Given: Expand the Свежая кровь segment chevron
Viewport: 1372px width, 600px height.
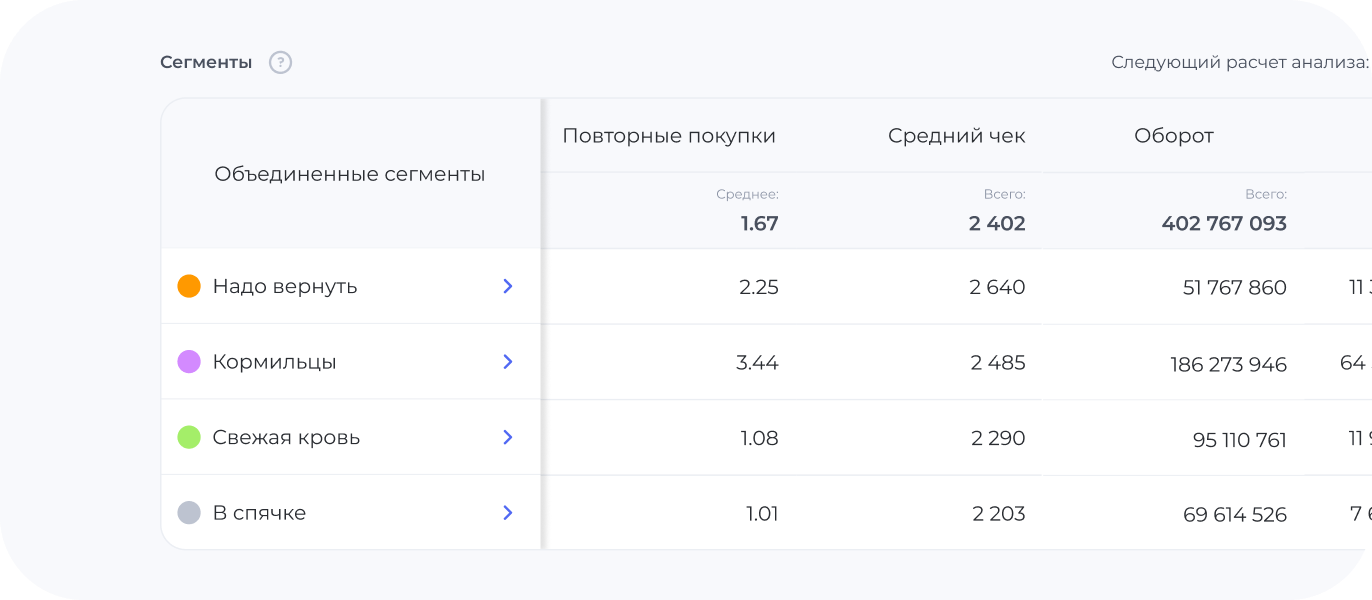Looking at the screenshot, I should pos(508,438).
